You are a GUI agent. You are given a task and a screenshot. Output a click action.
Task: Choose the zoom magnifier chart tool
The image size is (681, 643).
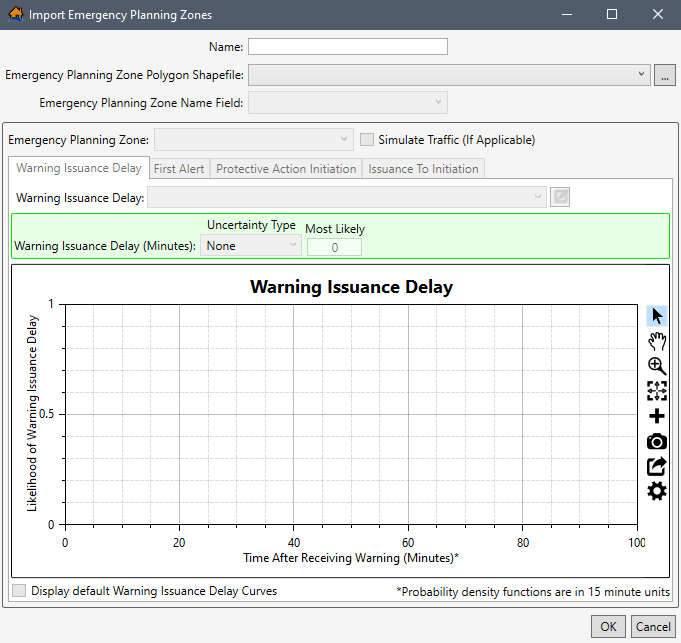pyautogui.click(x=657, y=366)
